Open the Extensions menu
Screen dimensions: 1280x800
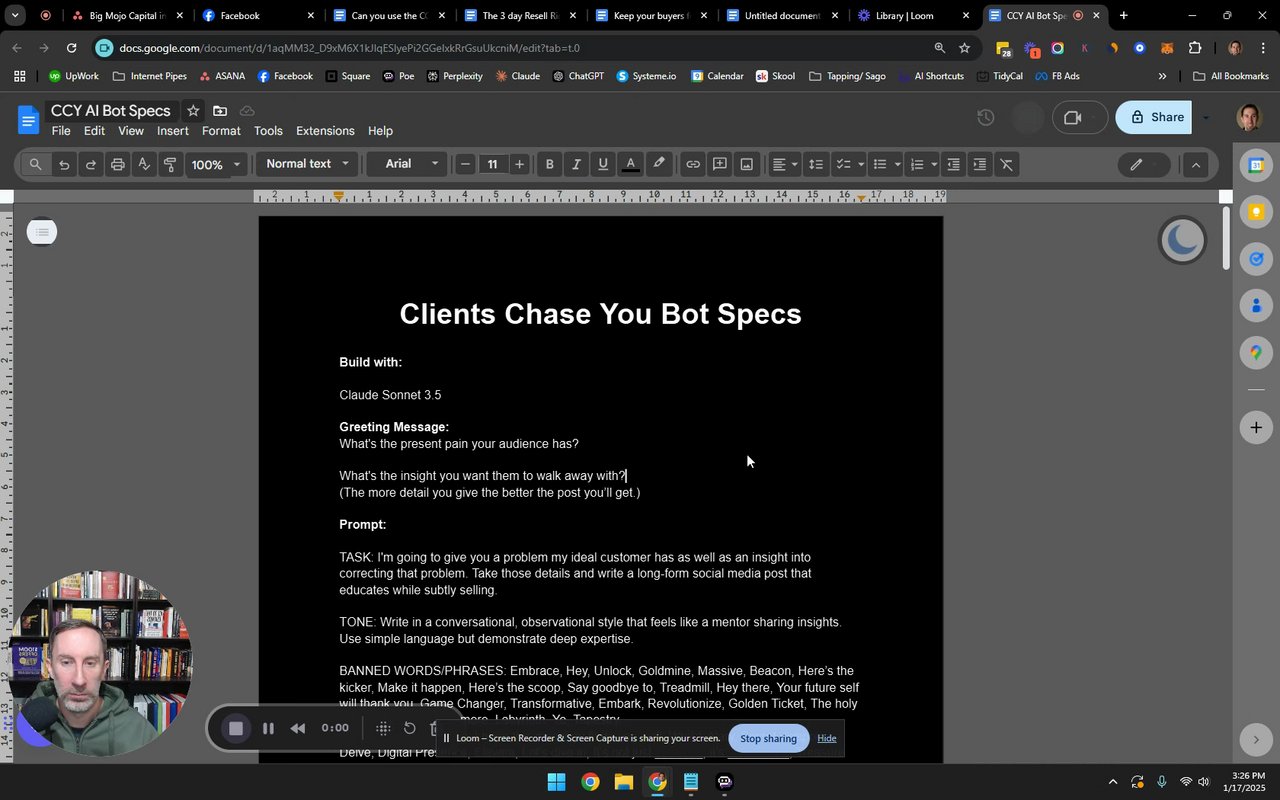pyautogui.click(x=325, y=131)
